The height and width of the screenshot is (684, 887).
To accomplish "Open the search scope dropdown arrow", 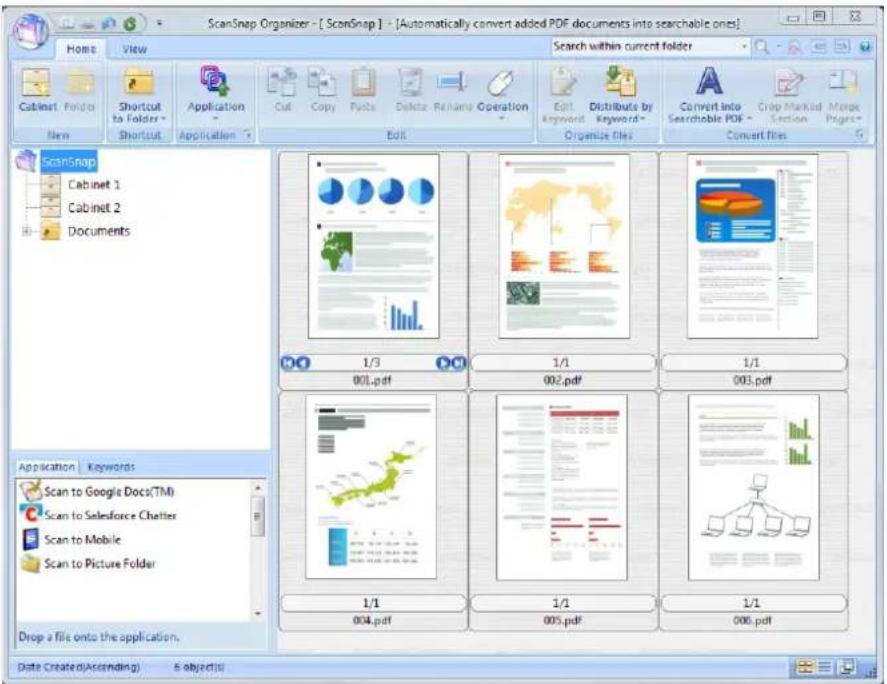I will (744, 46).
